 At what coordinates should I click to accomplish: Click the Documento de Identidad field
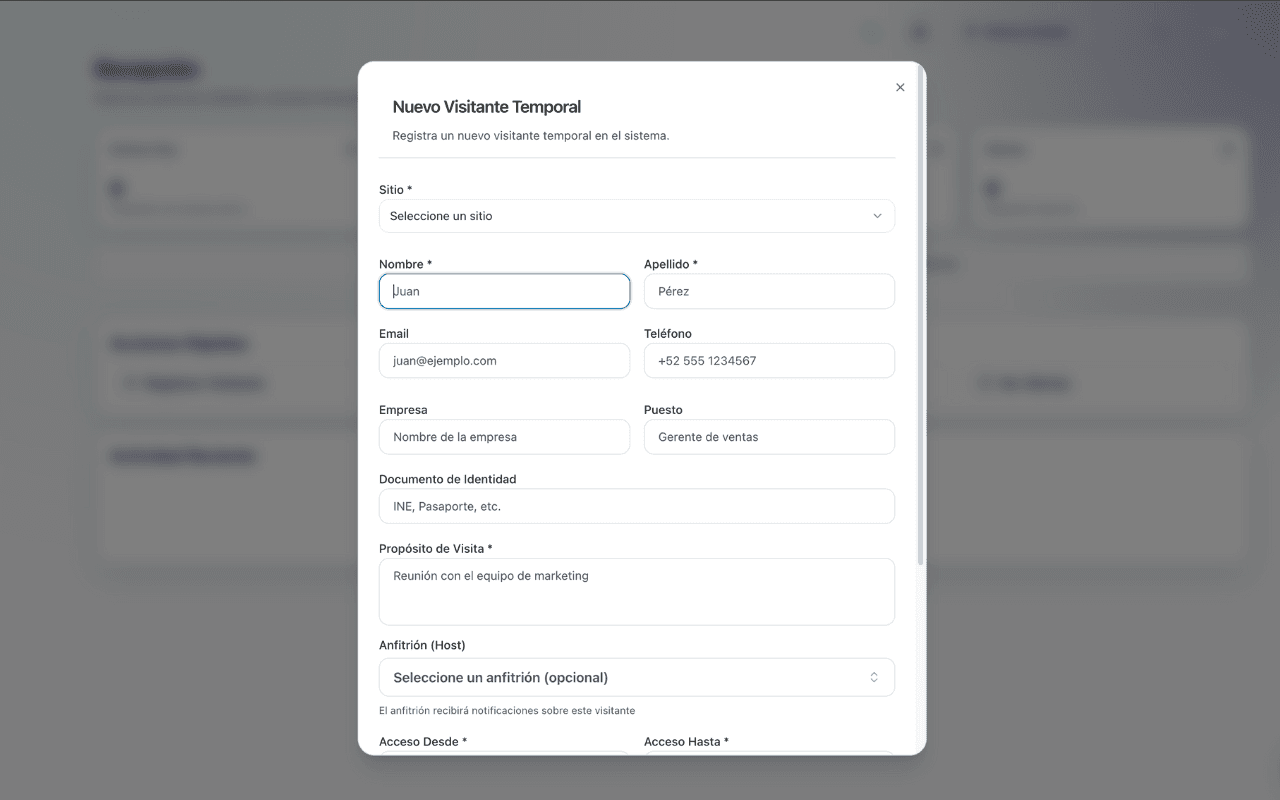tap(637, 506)
